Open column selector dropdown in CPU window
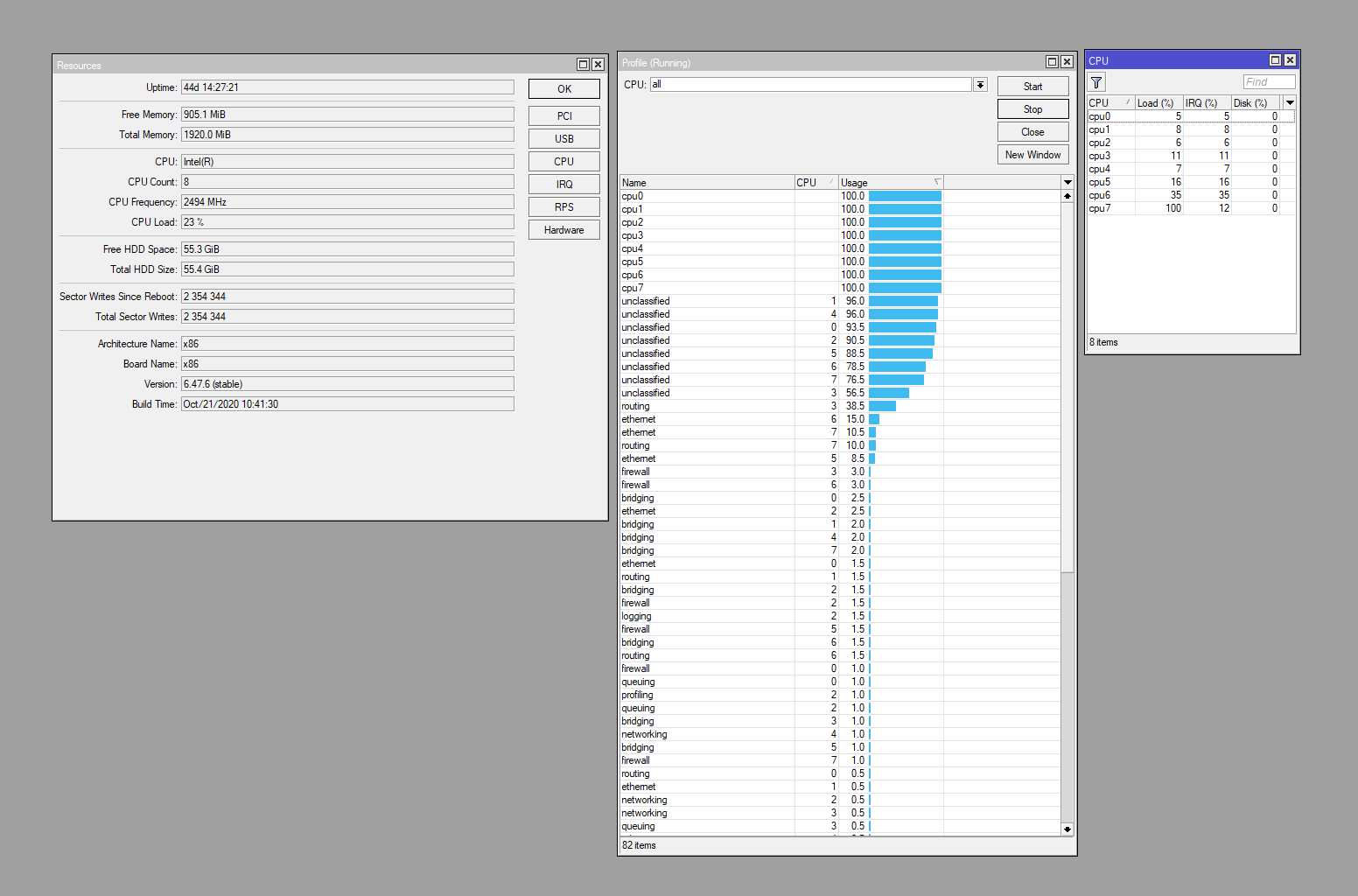 [1290, 102]
